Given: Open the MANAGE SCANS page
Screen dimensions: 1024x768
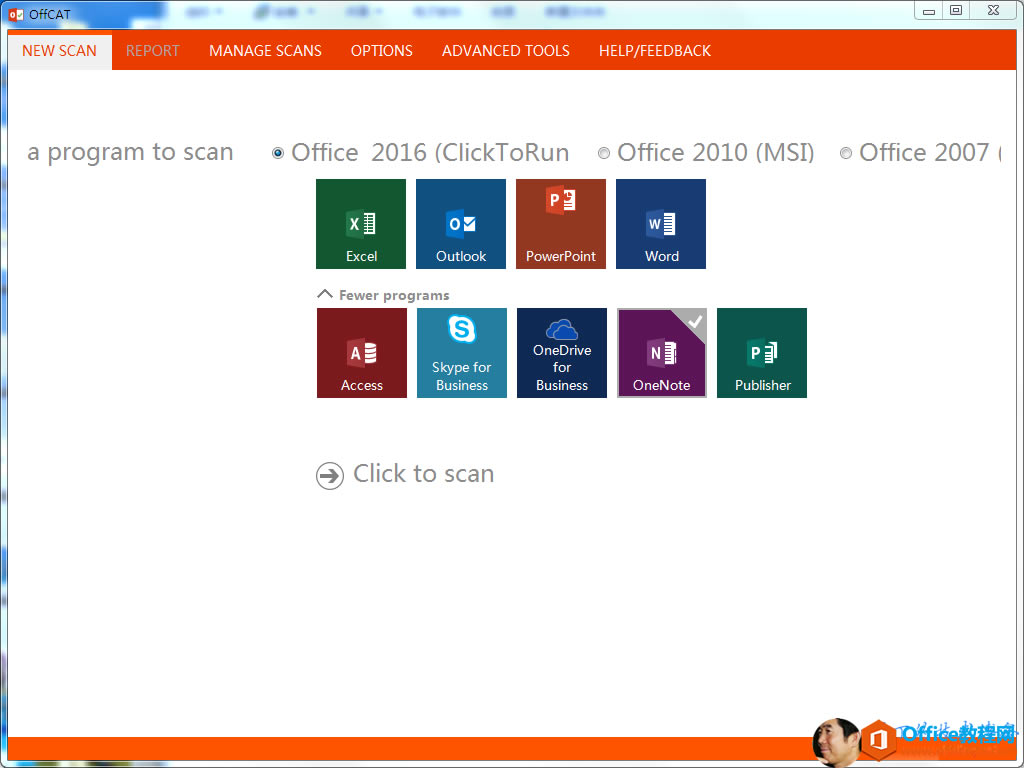Looking at the screenshot, I should point(265,50).
